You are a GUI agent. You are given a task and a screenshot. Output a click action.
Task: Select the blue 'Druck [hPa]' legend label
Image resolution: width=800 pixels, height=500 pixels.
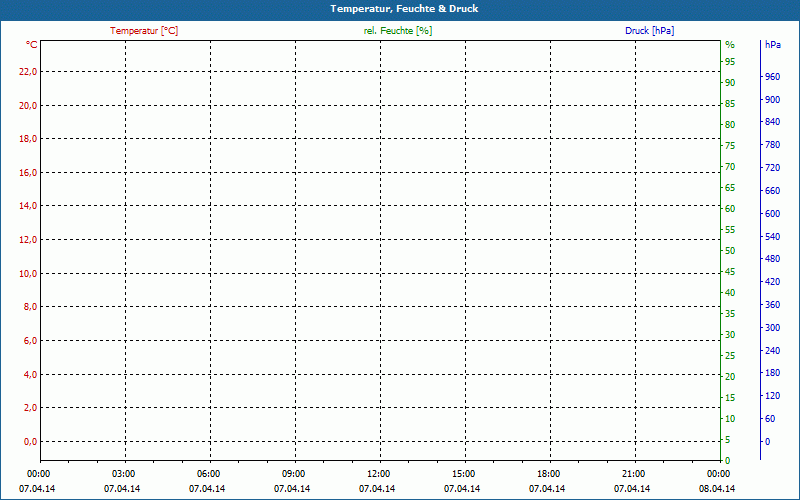coord(649,31)
